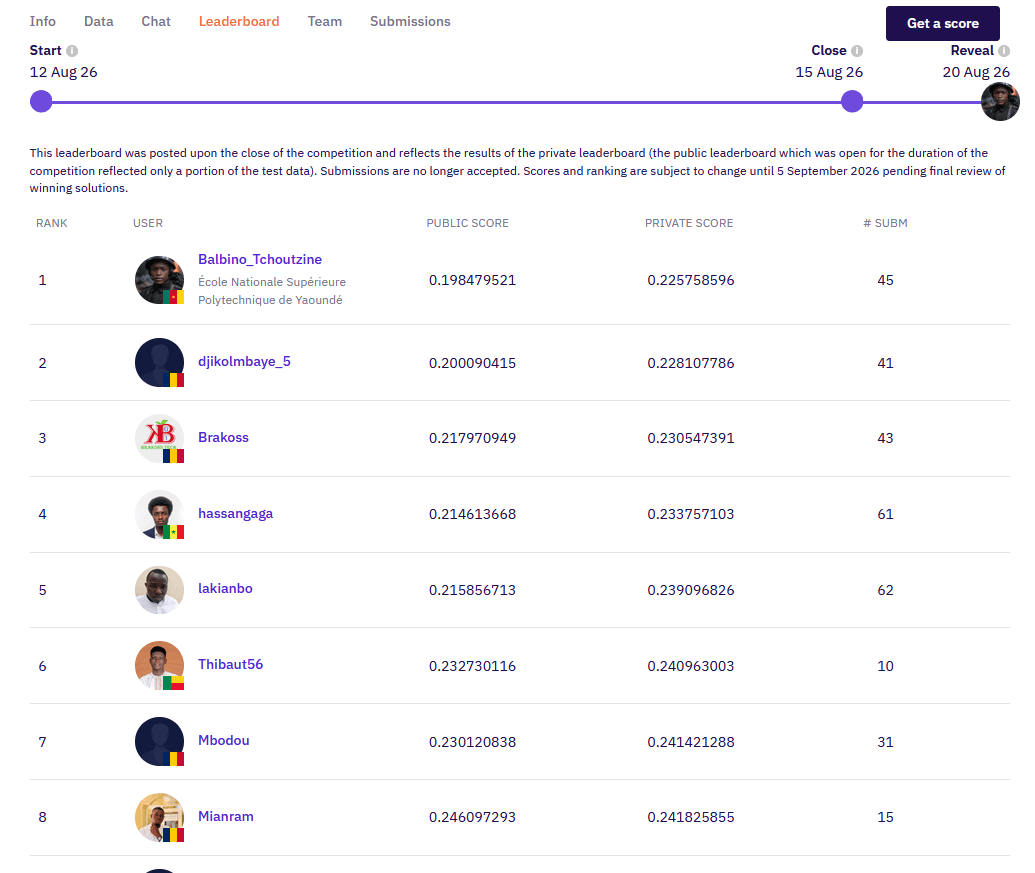Click Mianram's avatar photo
1035x873 pixels.
click(159, 817)
